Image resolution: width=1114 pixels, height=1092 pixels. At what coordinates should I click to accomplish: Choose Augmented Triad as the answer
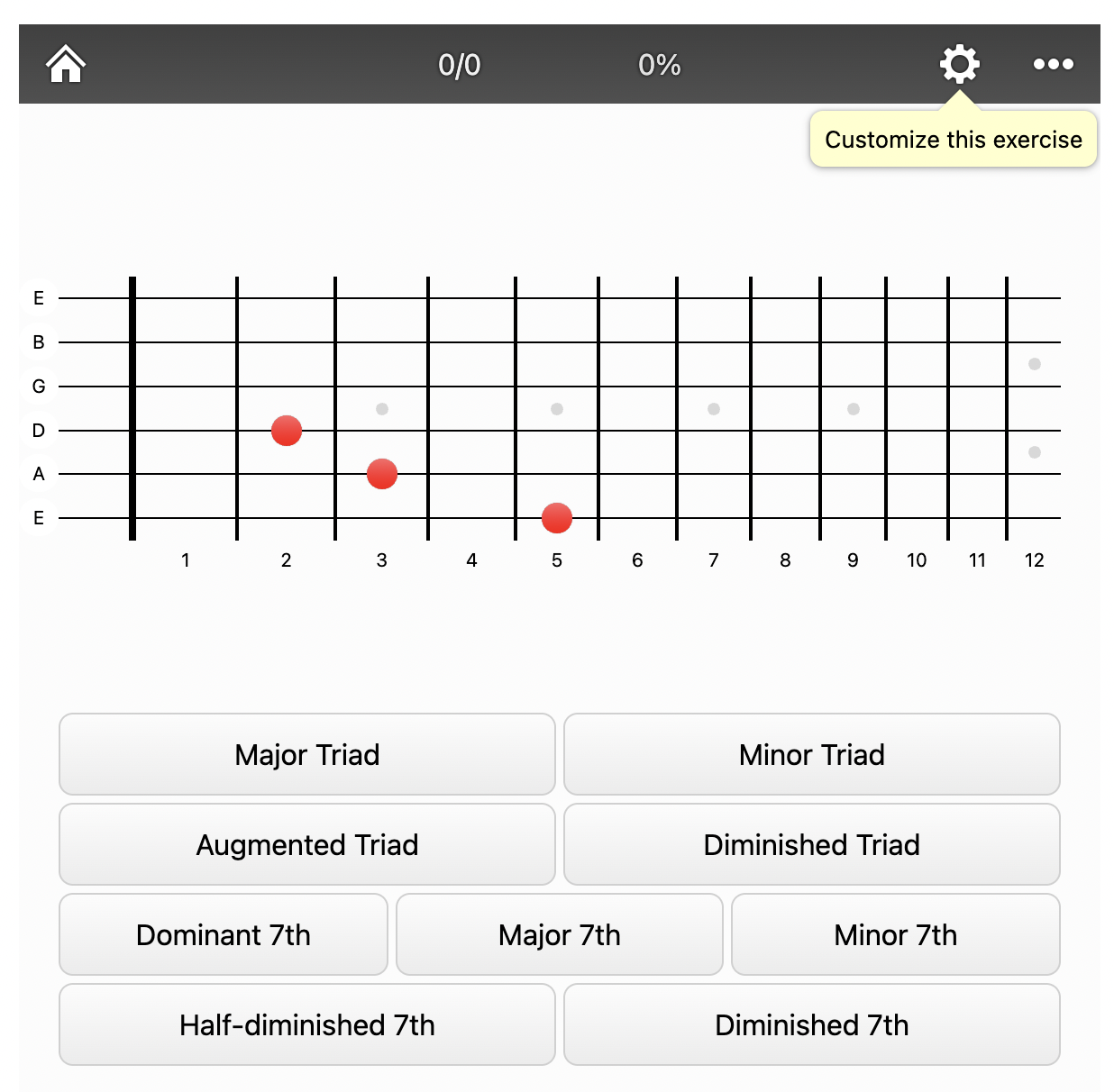click(307, 844)
